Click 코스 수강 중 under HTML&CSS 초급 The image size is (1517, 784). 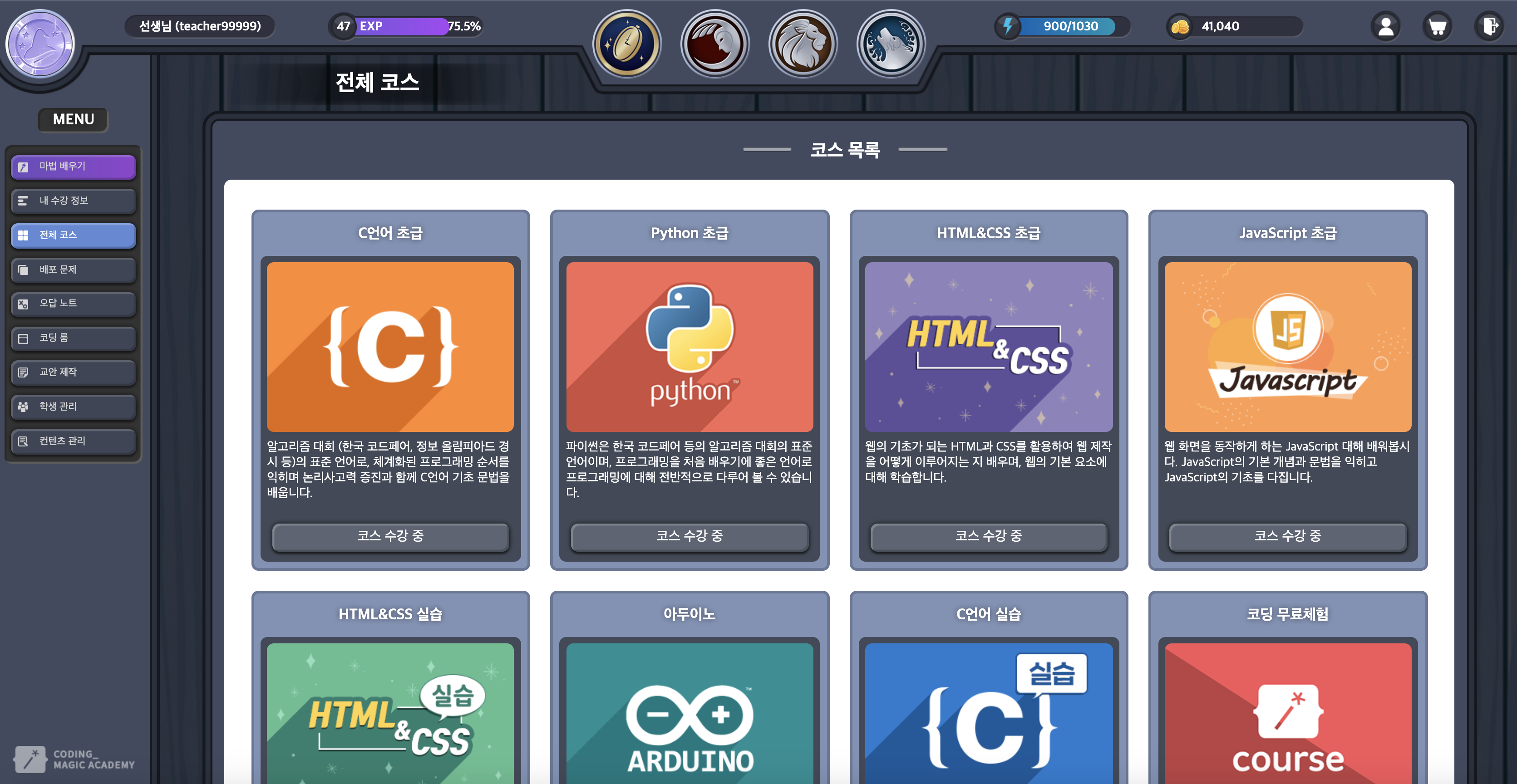989,536
